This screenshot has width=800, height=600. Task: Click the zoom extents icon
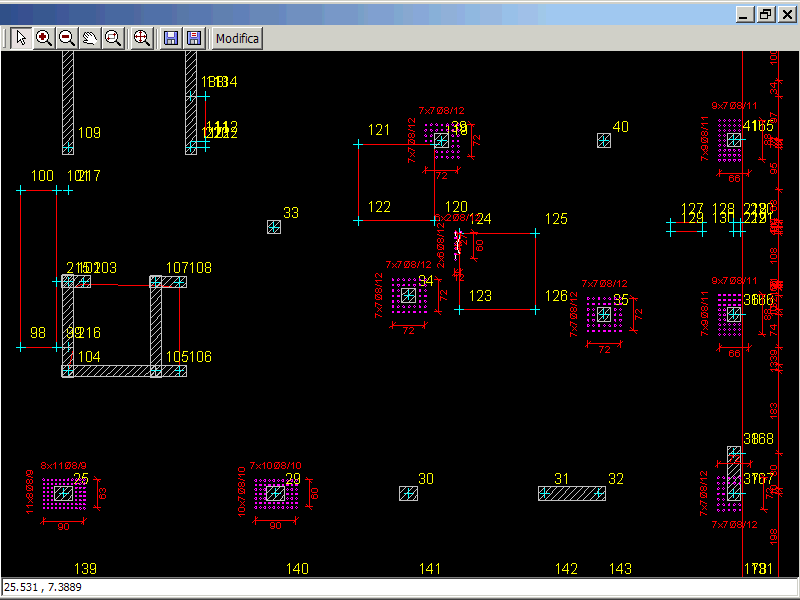coord(142,38)
